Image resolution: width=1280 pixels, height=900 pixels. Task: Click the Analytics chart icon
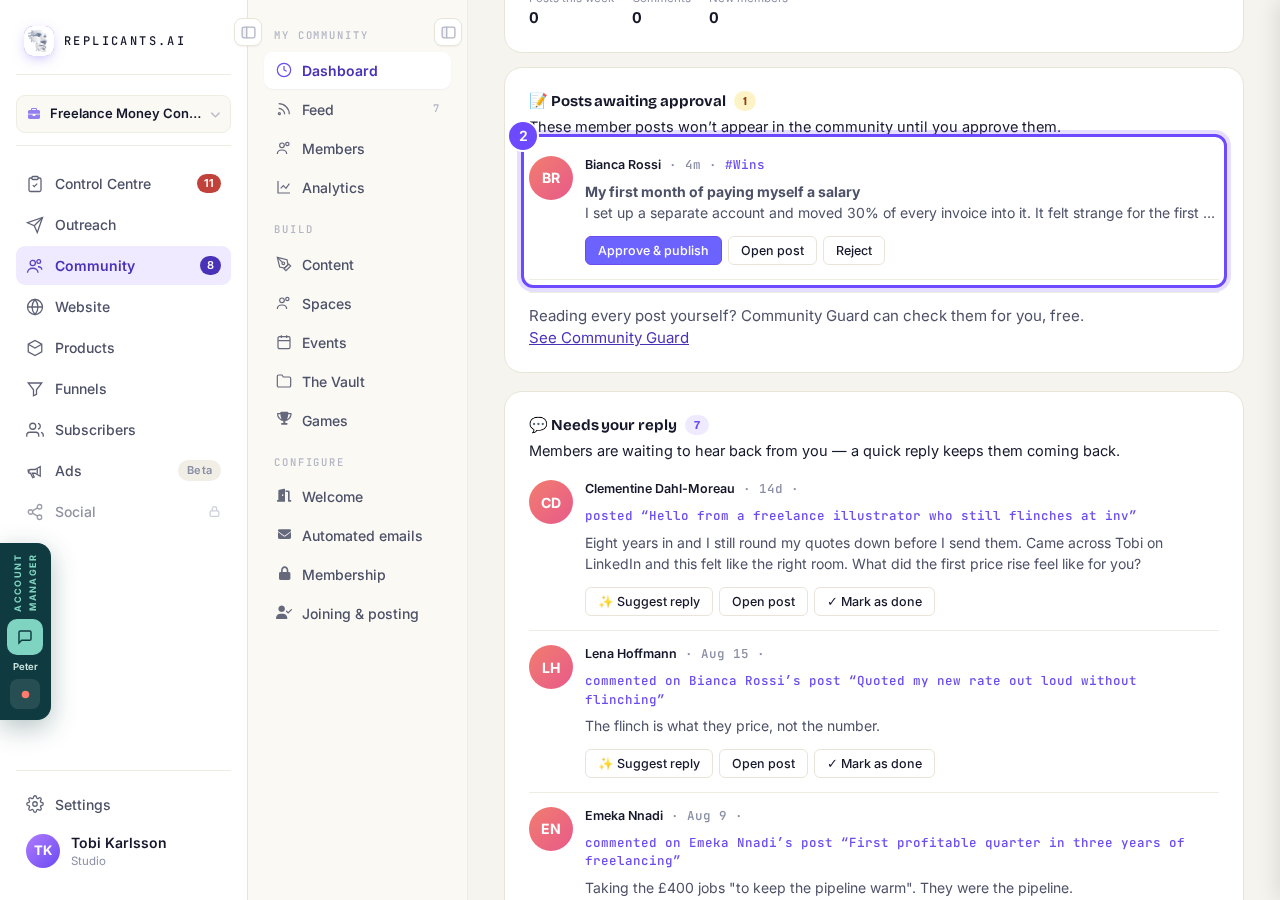tap(284, 187)
